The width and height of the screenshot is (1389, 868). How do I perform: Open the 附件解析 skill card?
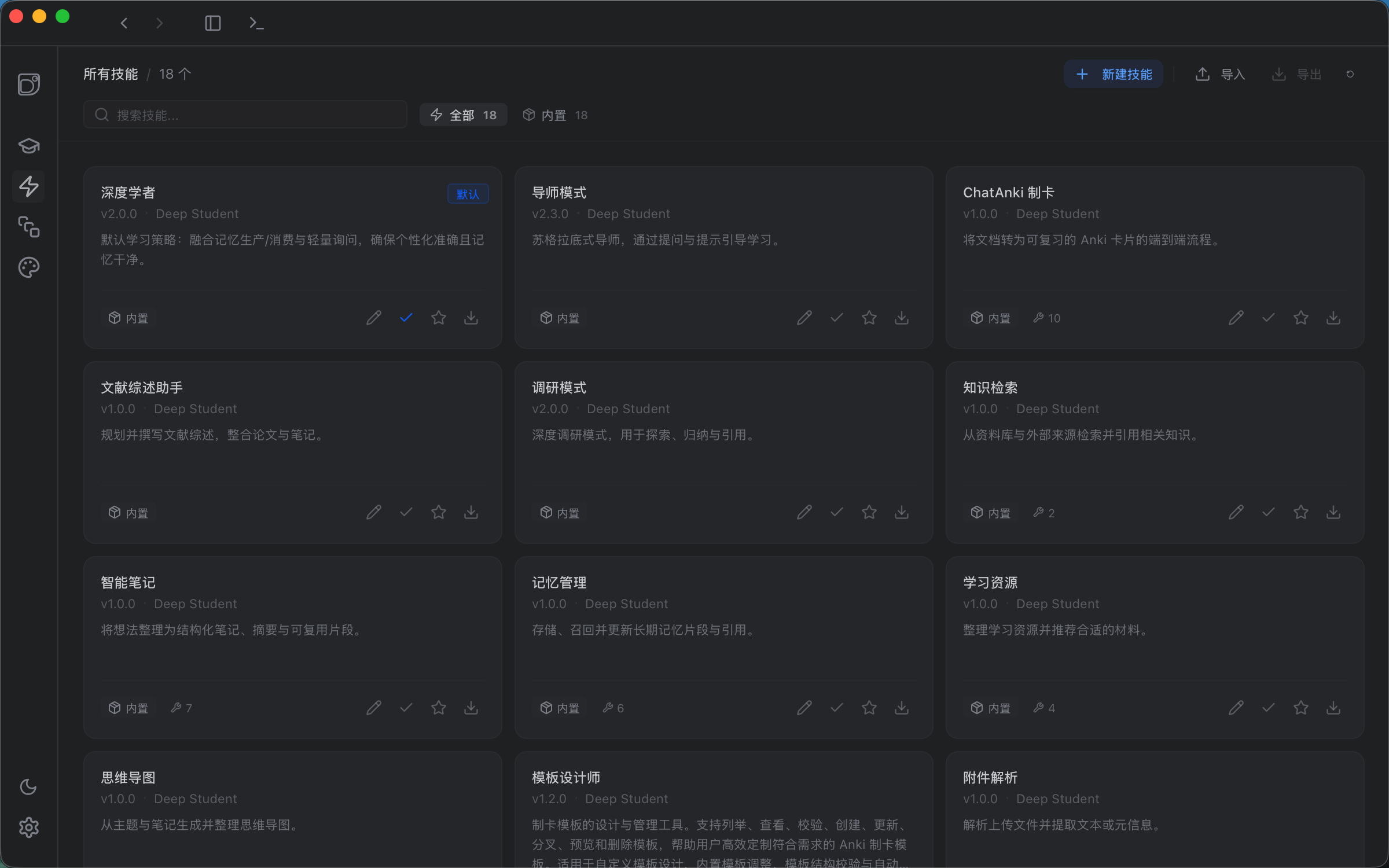click(x=1155, y=810)
